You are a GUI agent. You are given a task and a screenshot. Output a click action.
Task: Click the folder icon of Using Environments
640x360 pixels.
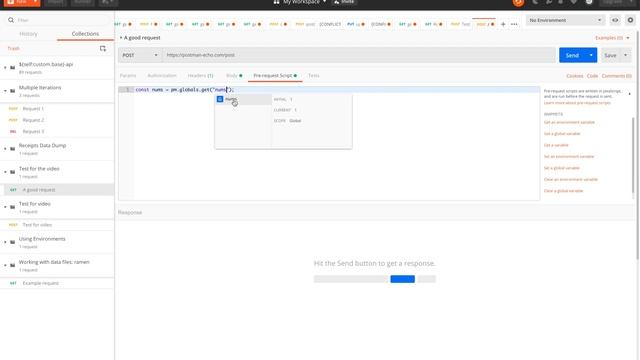click(13, 242)
